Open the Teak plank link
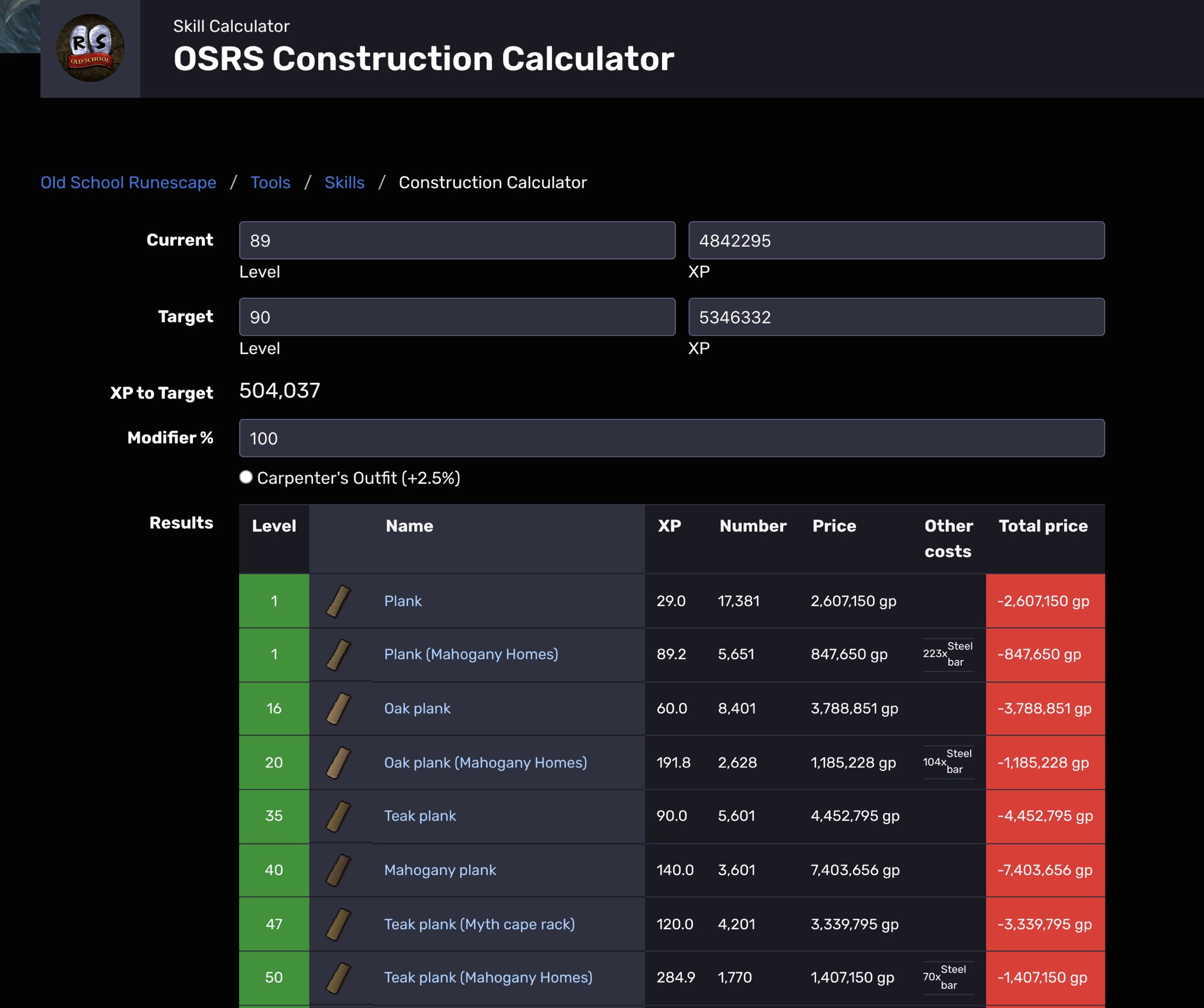The height and width of the screenshot is (1008, 1204). pos(420,816)
